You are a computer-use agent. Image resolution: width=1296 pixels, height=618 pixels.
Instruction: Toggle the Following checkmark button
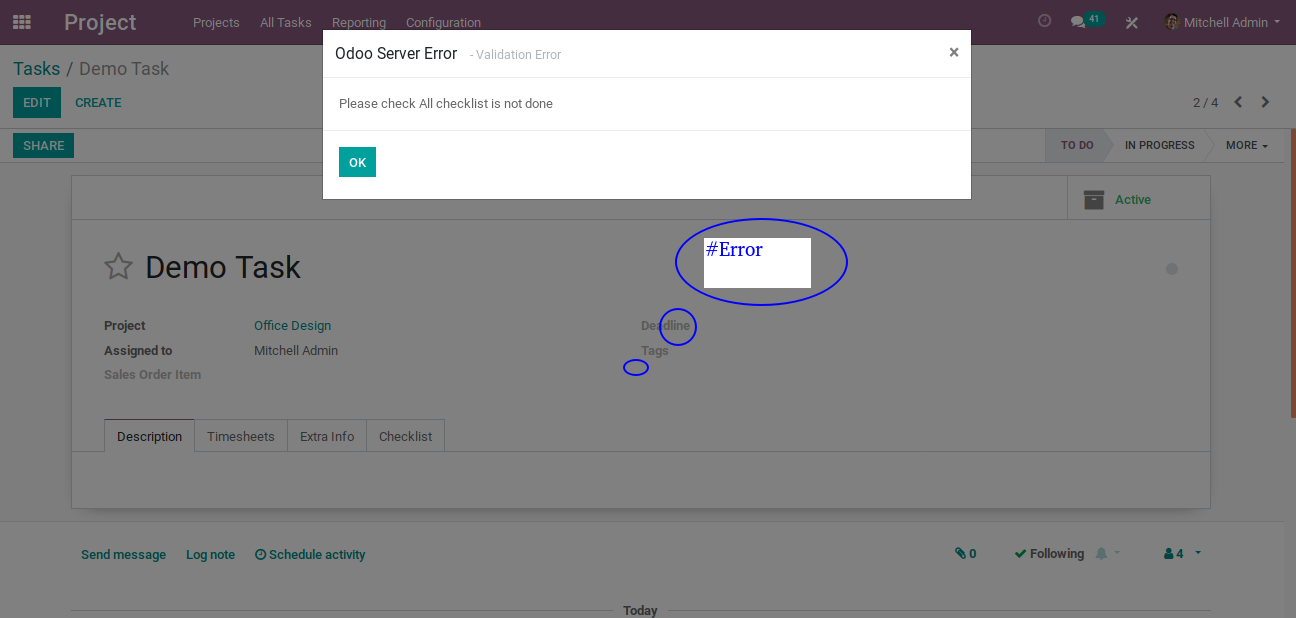point(1049,553)
